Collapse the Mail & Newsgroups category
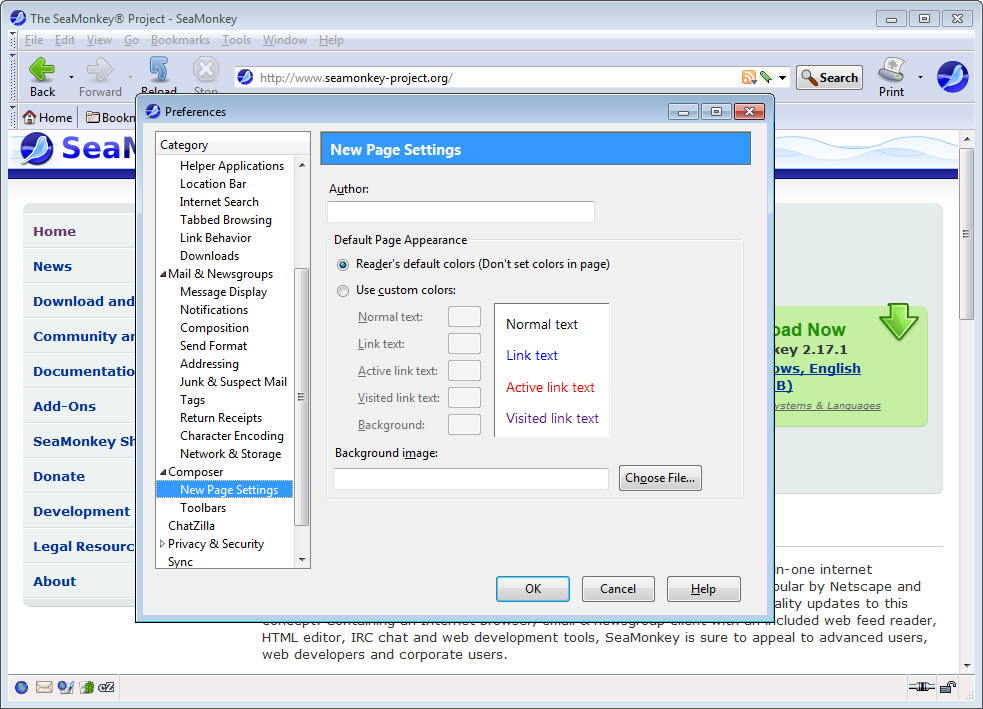 (163, 274)
